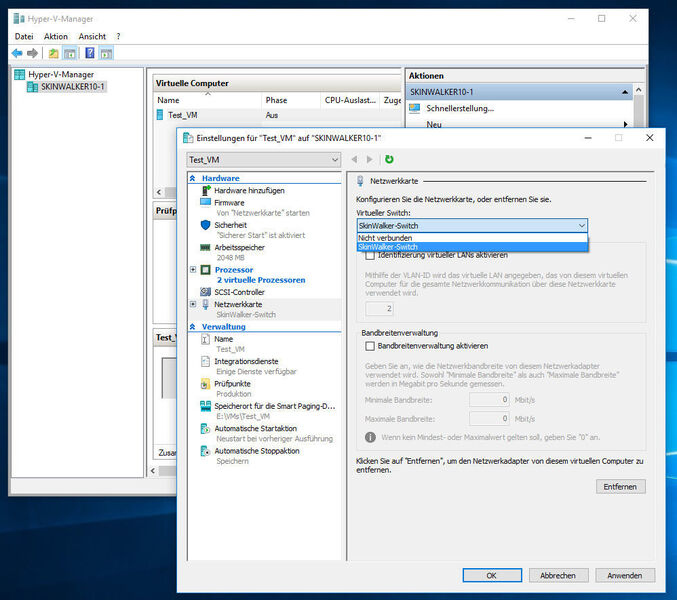Click the back arrow in Hyper-V Manager toolbar

point(17,53)
